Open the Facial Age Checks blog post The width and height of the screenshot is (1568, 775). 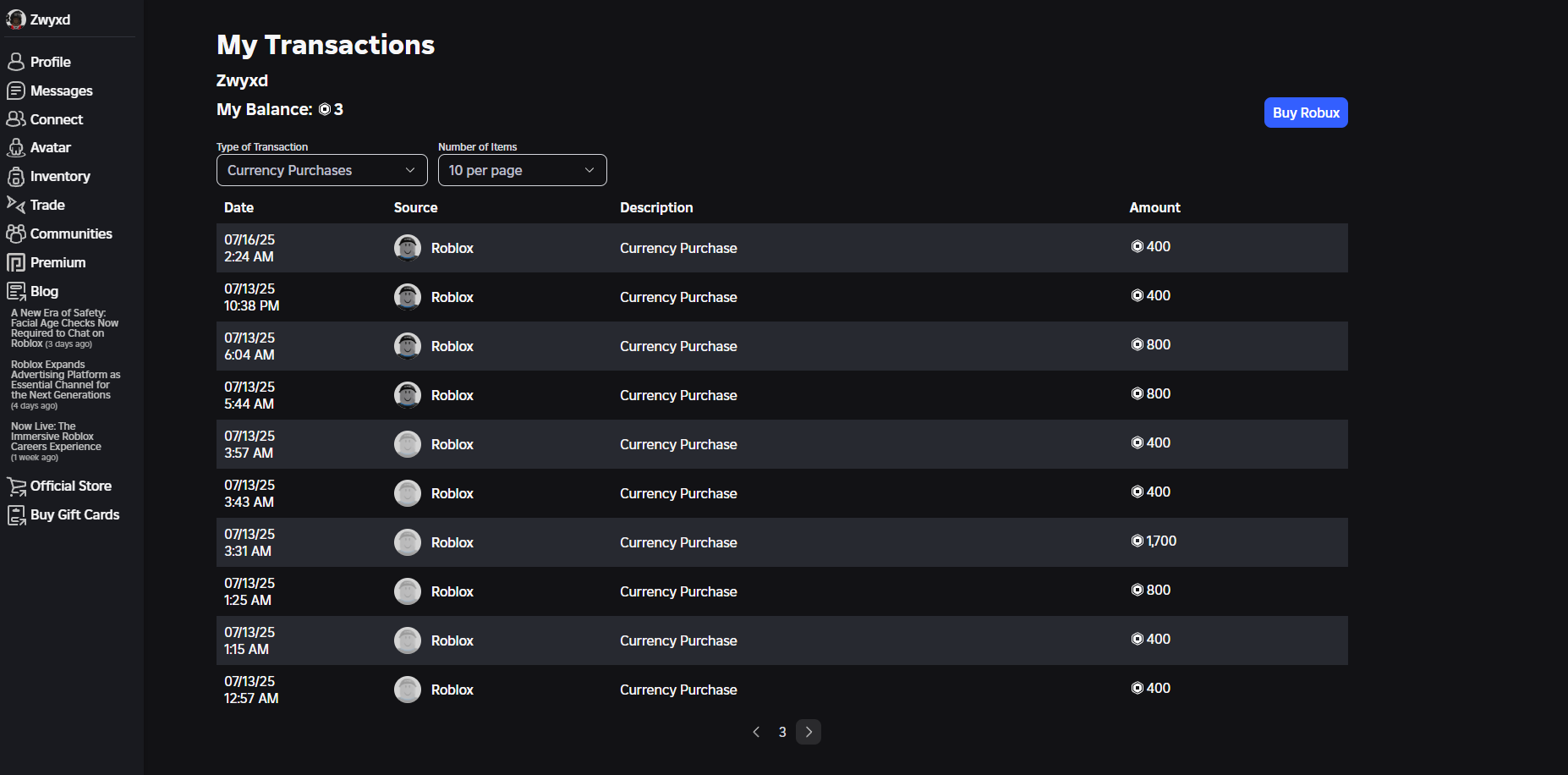coord(64,328)
